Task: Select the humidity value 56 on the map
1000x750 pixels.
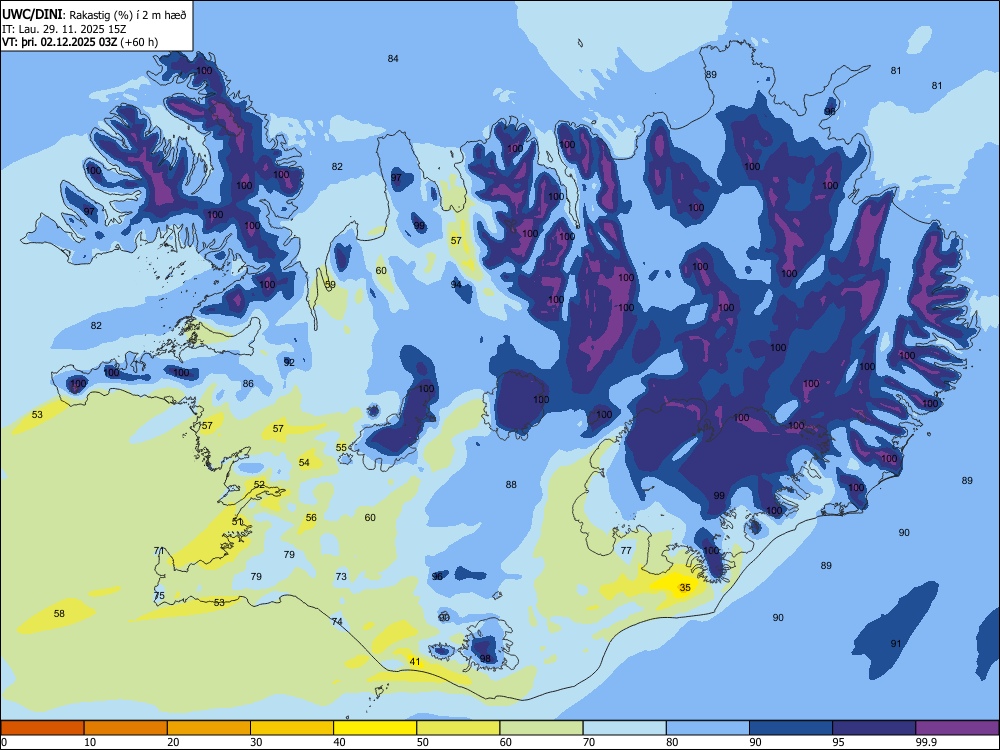Action: [311, 518]
